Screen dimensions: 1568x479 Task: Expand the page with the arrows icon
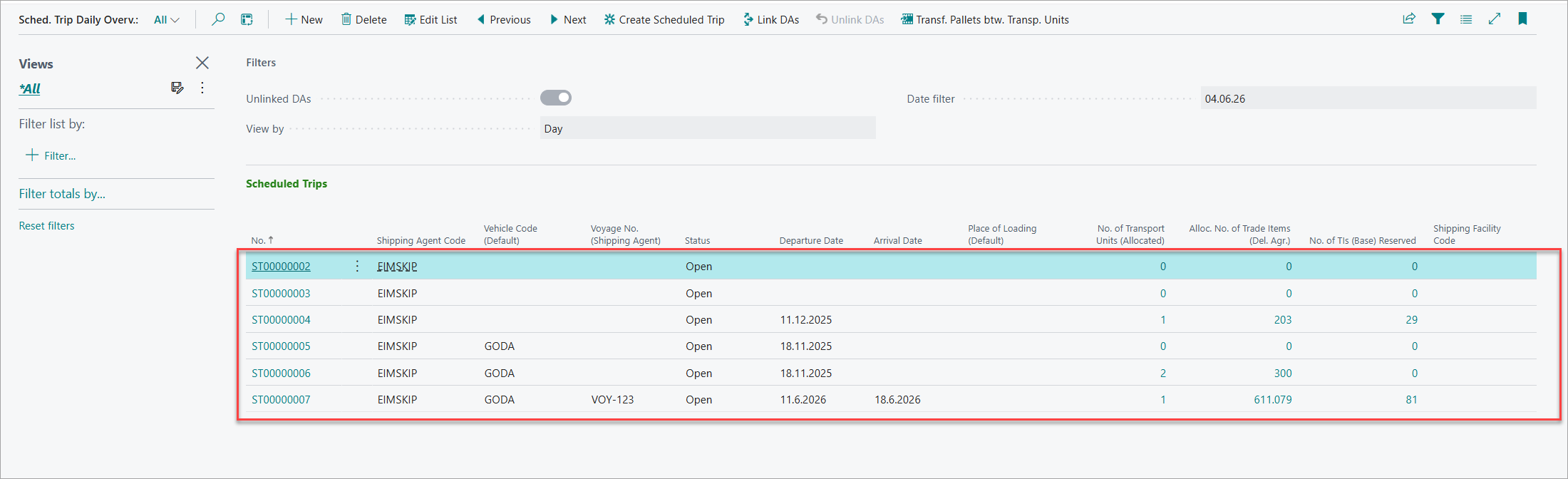pyautogui.click(x=1495, y=19)
